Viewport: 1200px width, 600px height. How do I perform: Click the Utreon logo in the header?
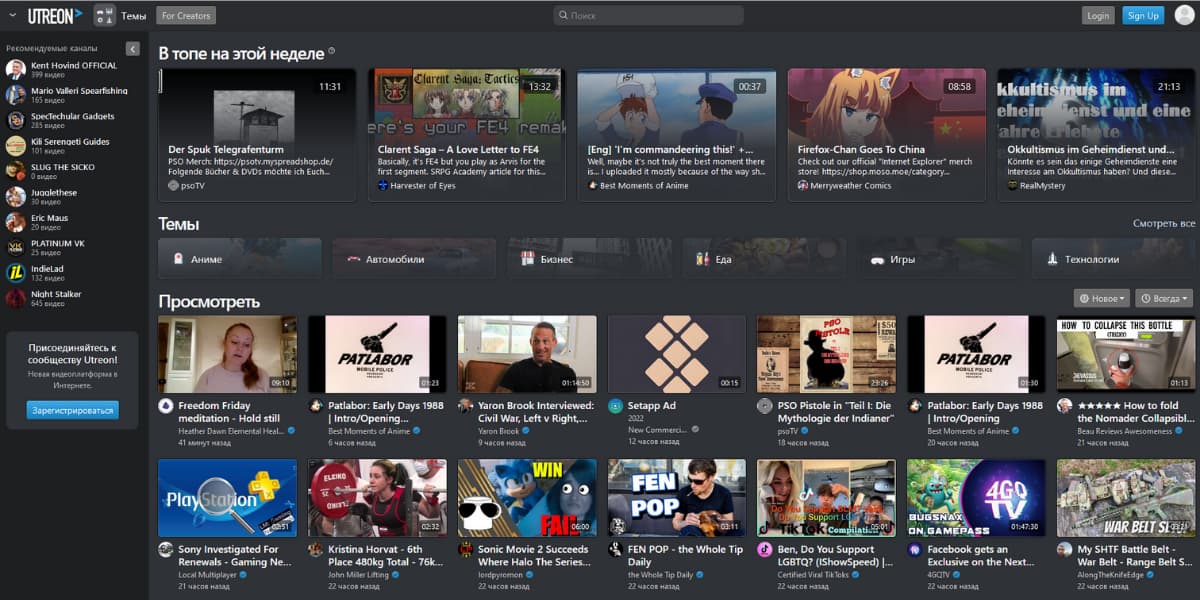55,15
